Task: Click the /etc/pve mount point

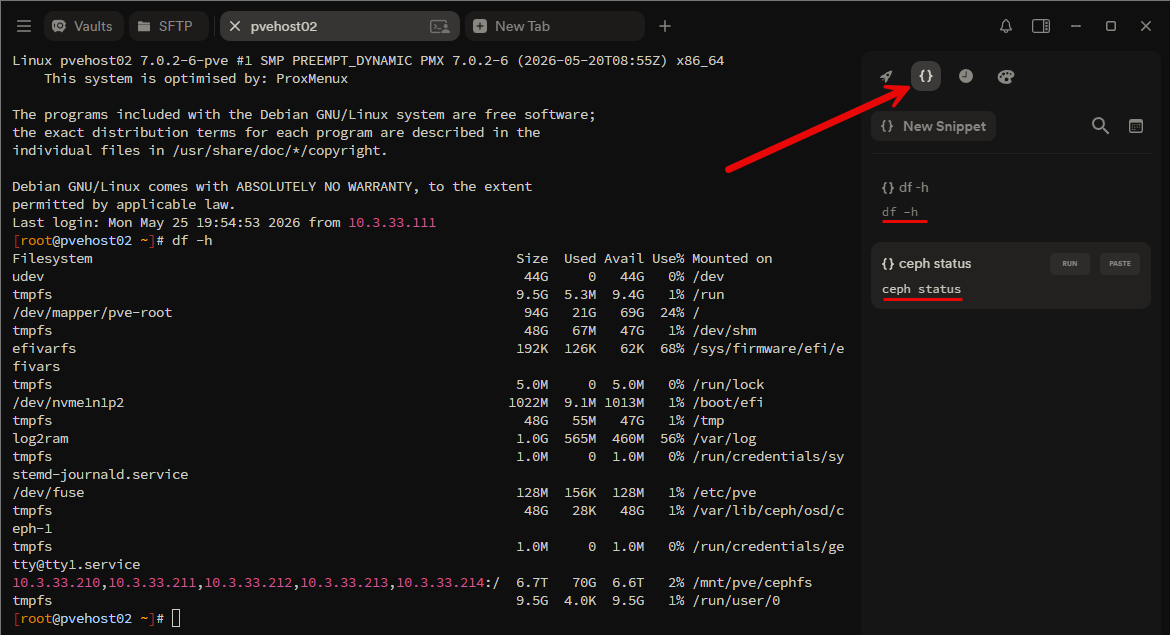Action: (724, 492)
